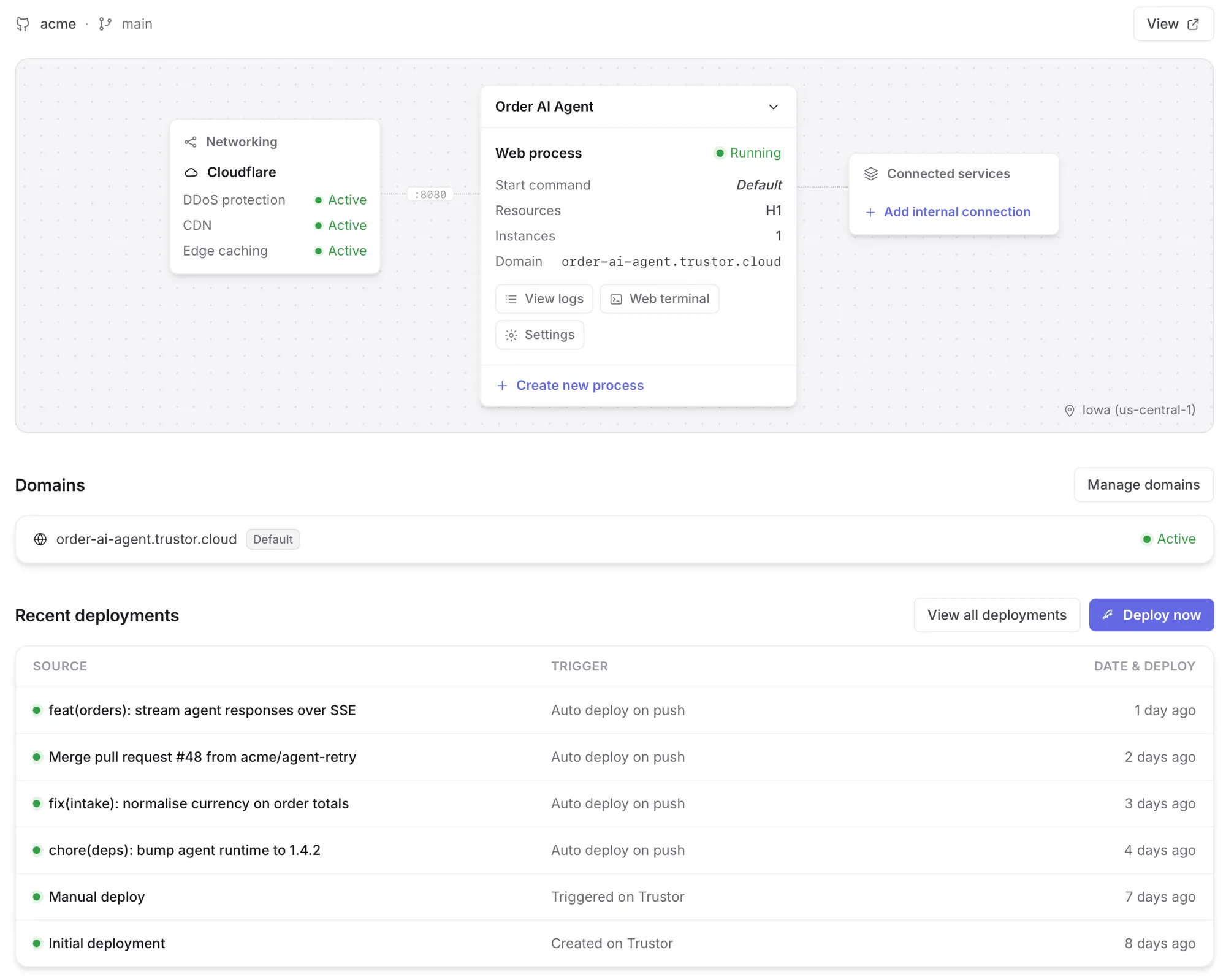This screenshot has width=1226, height=980.
Task: Click the DATE & DEPLOY column header
Action: click(1144, 666)
